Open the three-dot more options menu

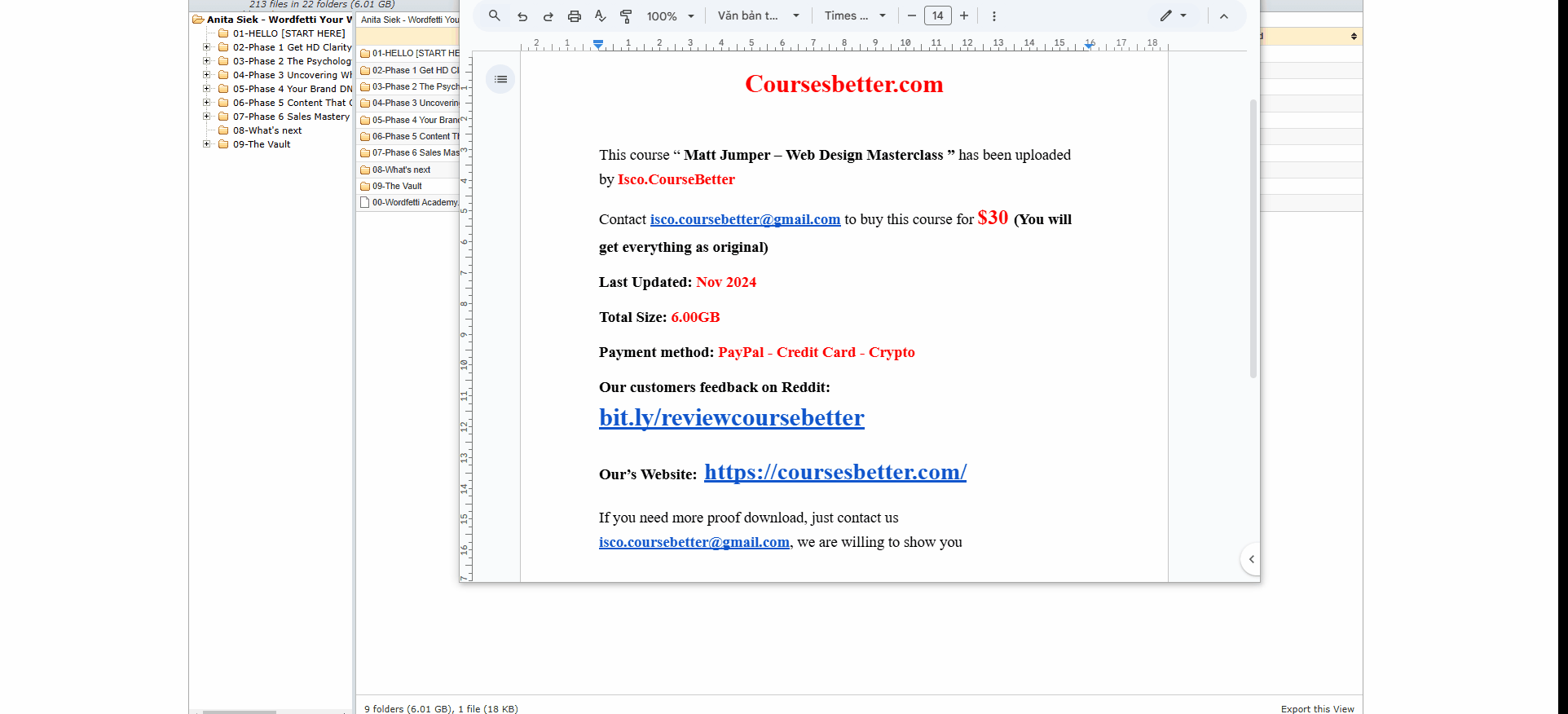click(993, 16)
